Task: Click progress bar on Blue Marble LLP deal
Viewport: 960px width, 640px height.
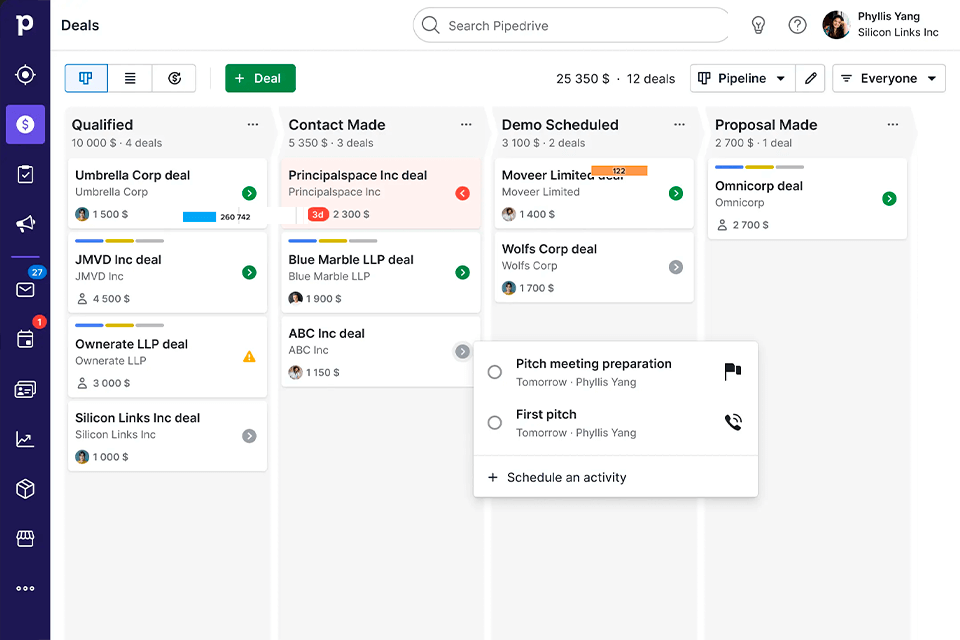Action: (332, 241)
